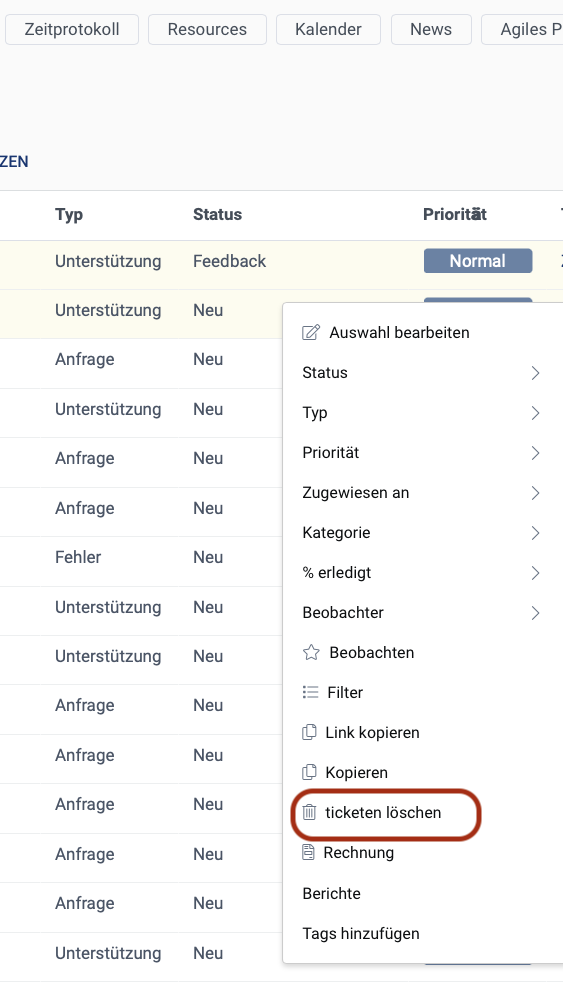The width and height of the screenshot is (563, 984).
Task: Go to the News tab
Action: tap(431, 29)
